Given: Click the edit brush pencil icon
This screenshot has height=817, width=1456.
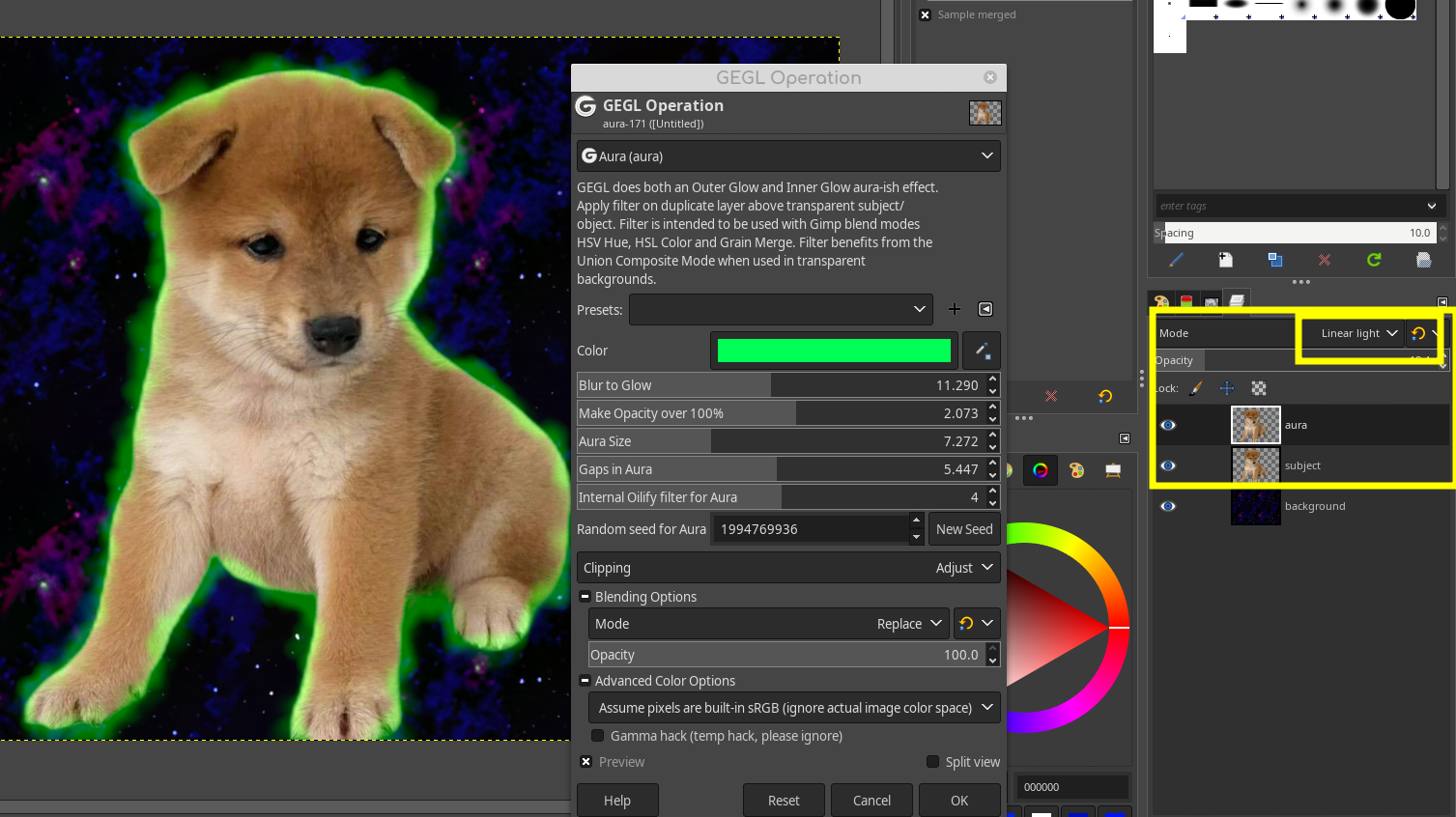Looking at the screenshot, I should (x=1176, y=260).
